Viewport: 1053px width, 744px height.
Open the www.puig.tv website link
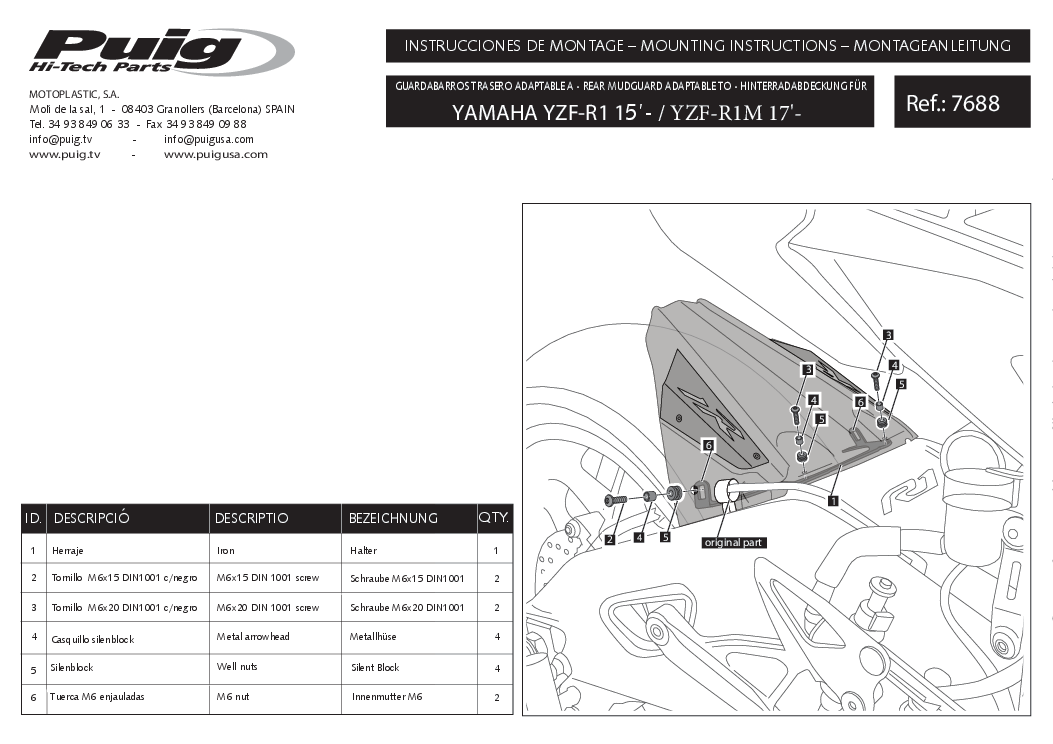(x=64, y=154)
